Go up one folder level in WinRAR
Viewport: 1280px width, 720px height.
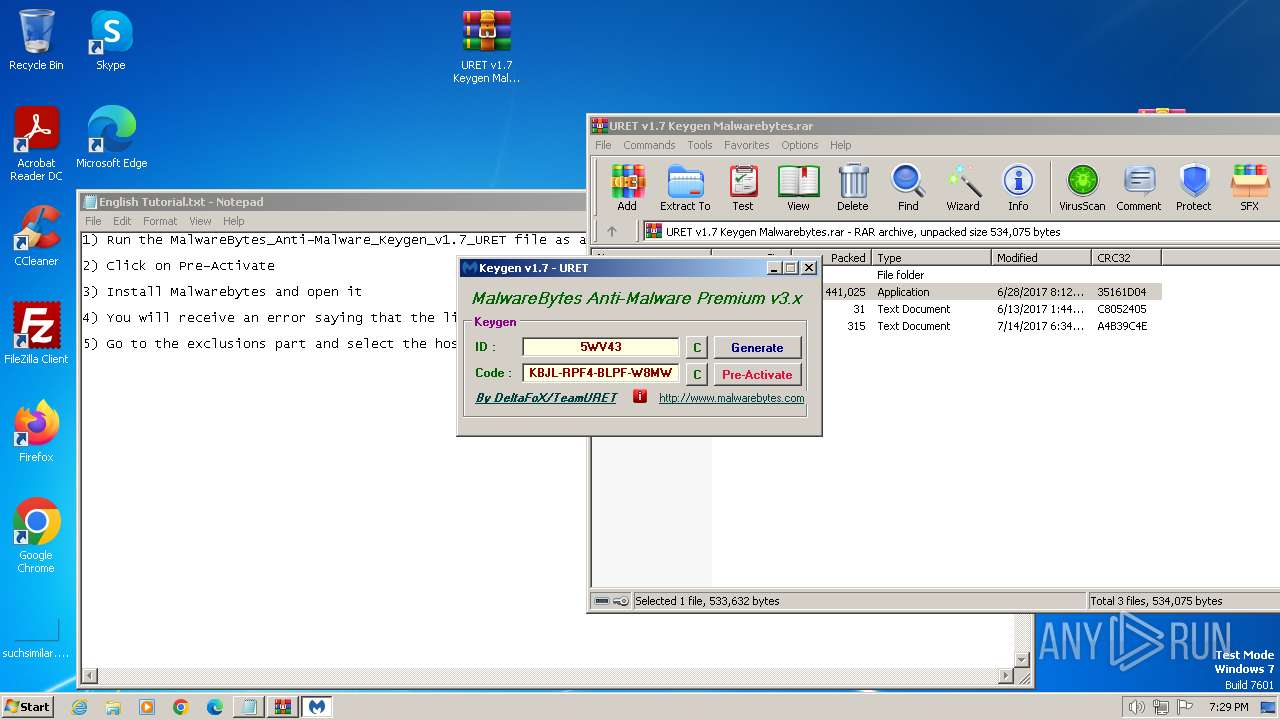(x=612, y=231)
